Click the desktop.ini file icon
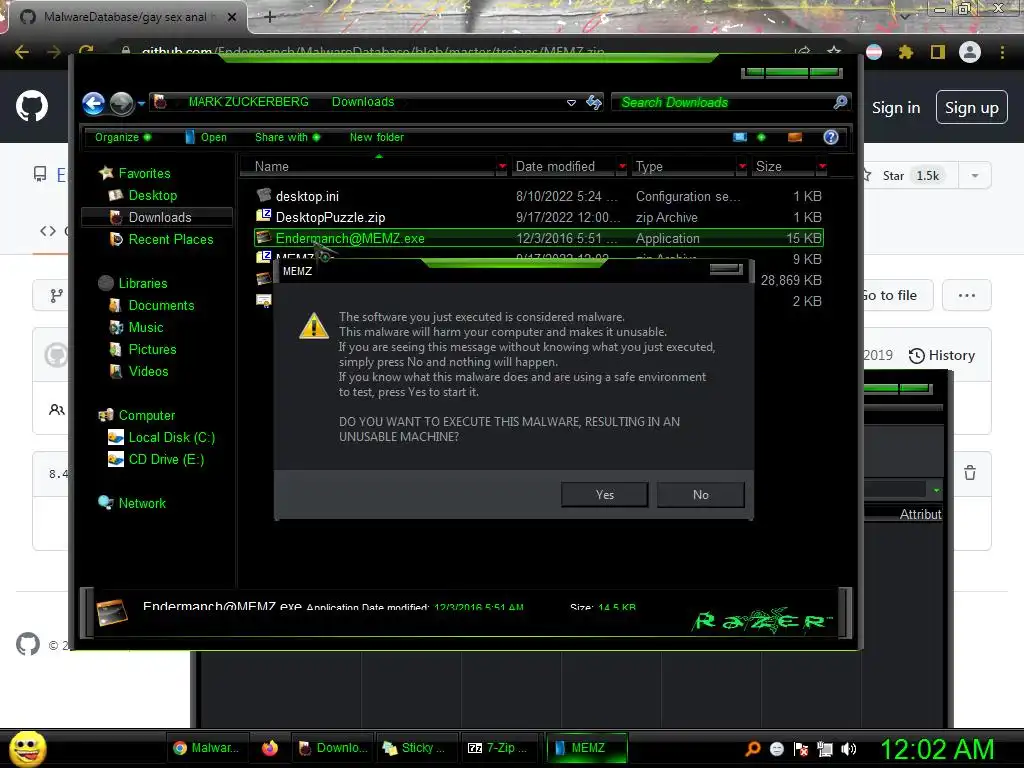Screen dimensions: 1024x768 pyautogui.click(x=264, y=195)
